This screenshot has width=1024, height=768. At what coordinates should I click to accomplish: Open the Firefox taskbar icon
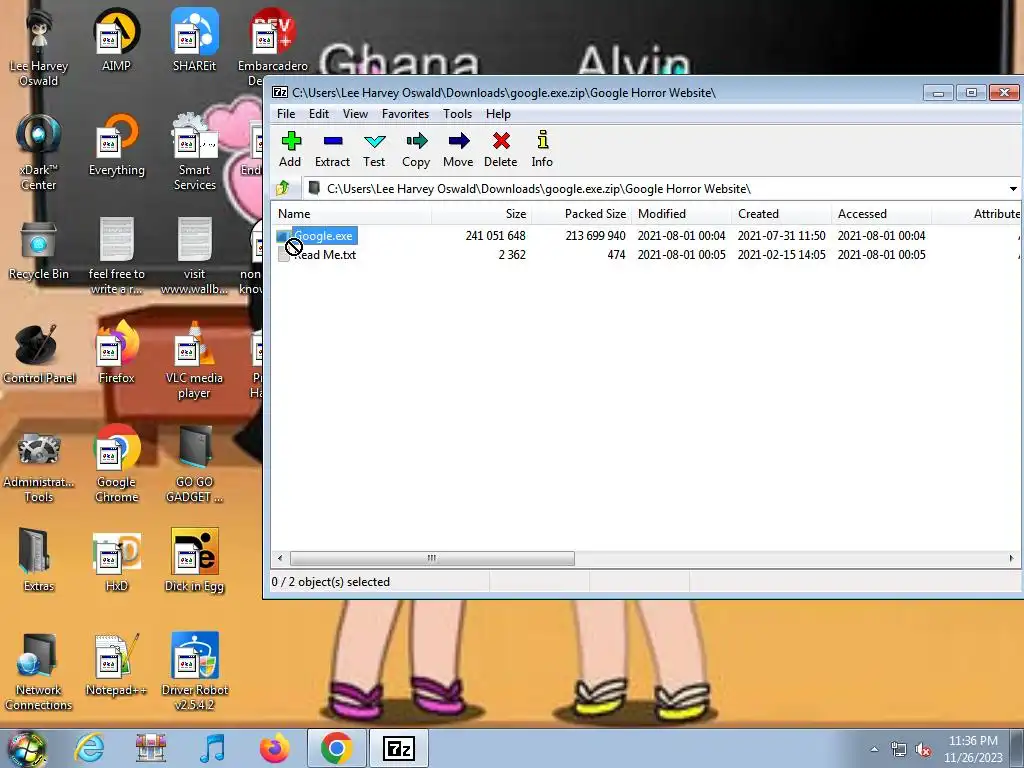pos(274,748)
